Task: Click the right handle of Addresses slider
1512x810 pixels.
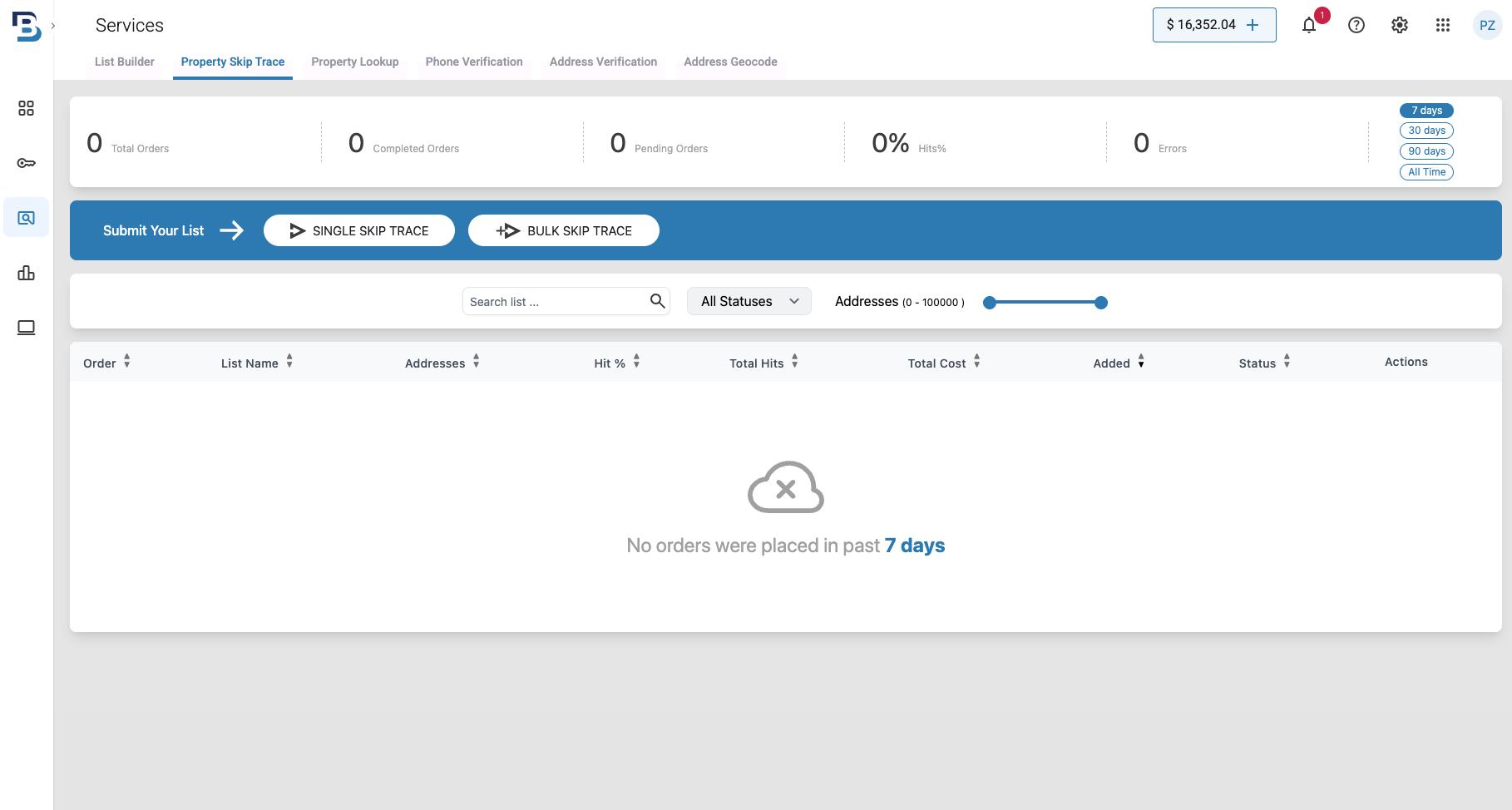Action: tap(1100, 303)
